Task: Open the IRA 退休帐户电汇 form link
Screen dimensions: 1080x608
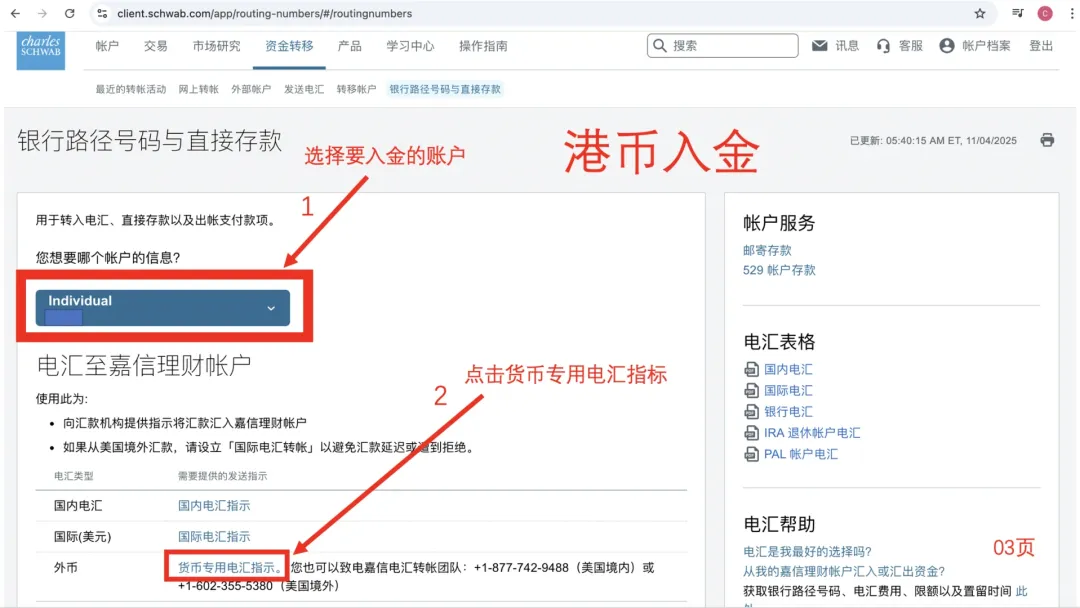Action: click(812, 433)
